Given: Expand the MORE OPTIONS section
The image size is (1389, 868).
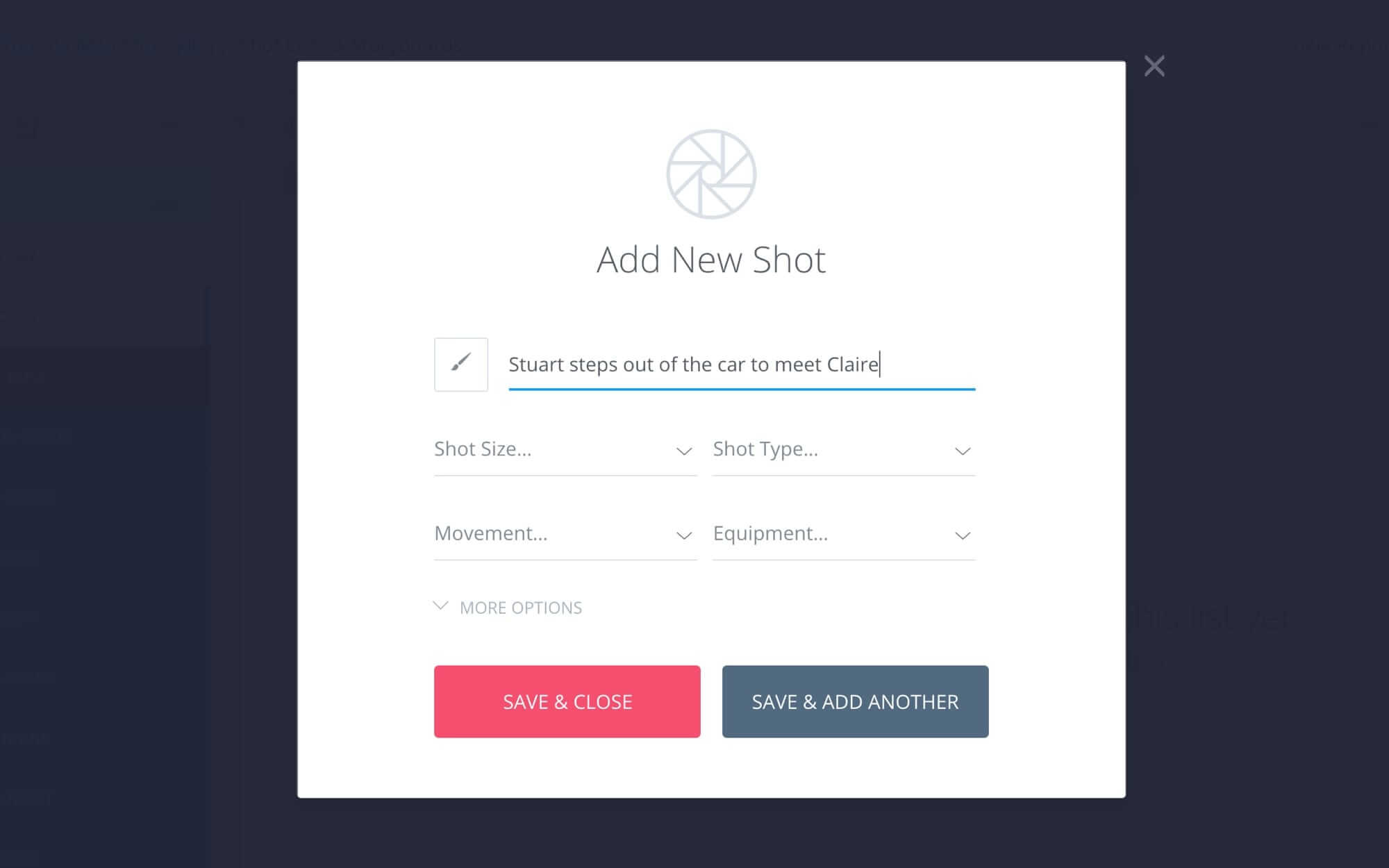Looking at the screenshot, I should pos(510,607).
